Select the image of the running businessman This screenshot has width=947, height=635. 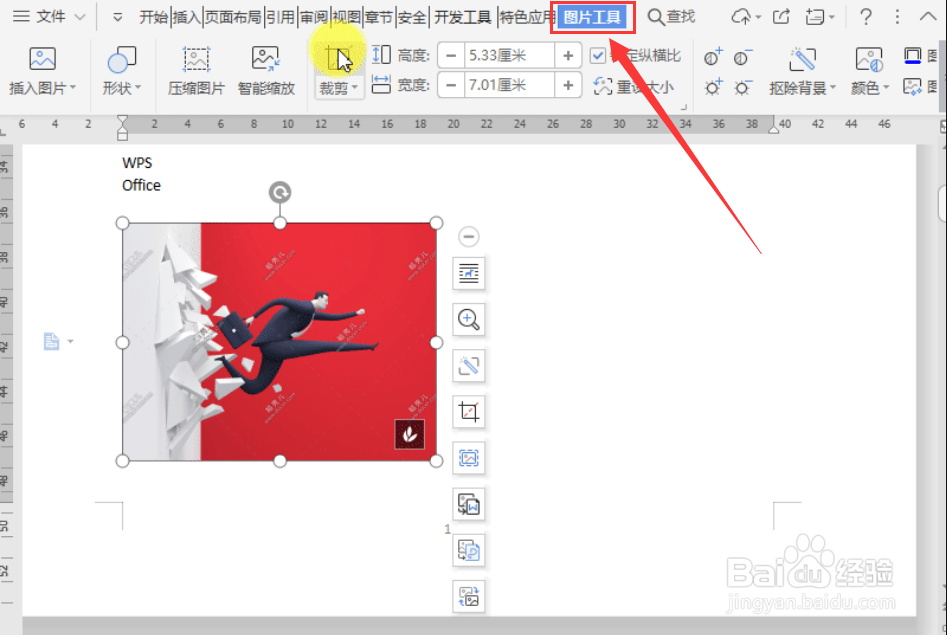279,342
